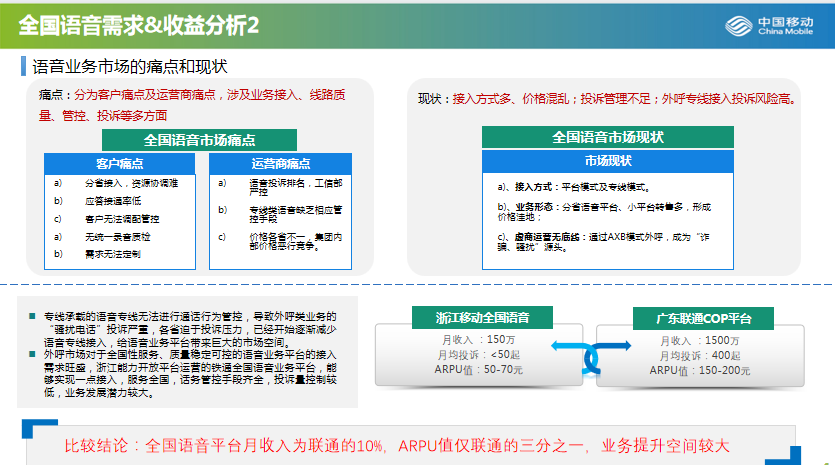Click the 浙江移动全国语音 green label

click(x=481, y=318)
